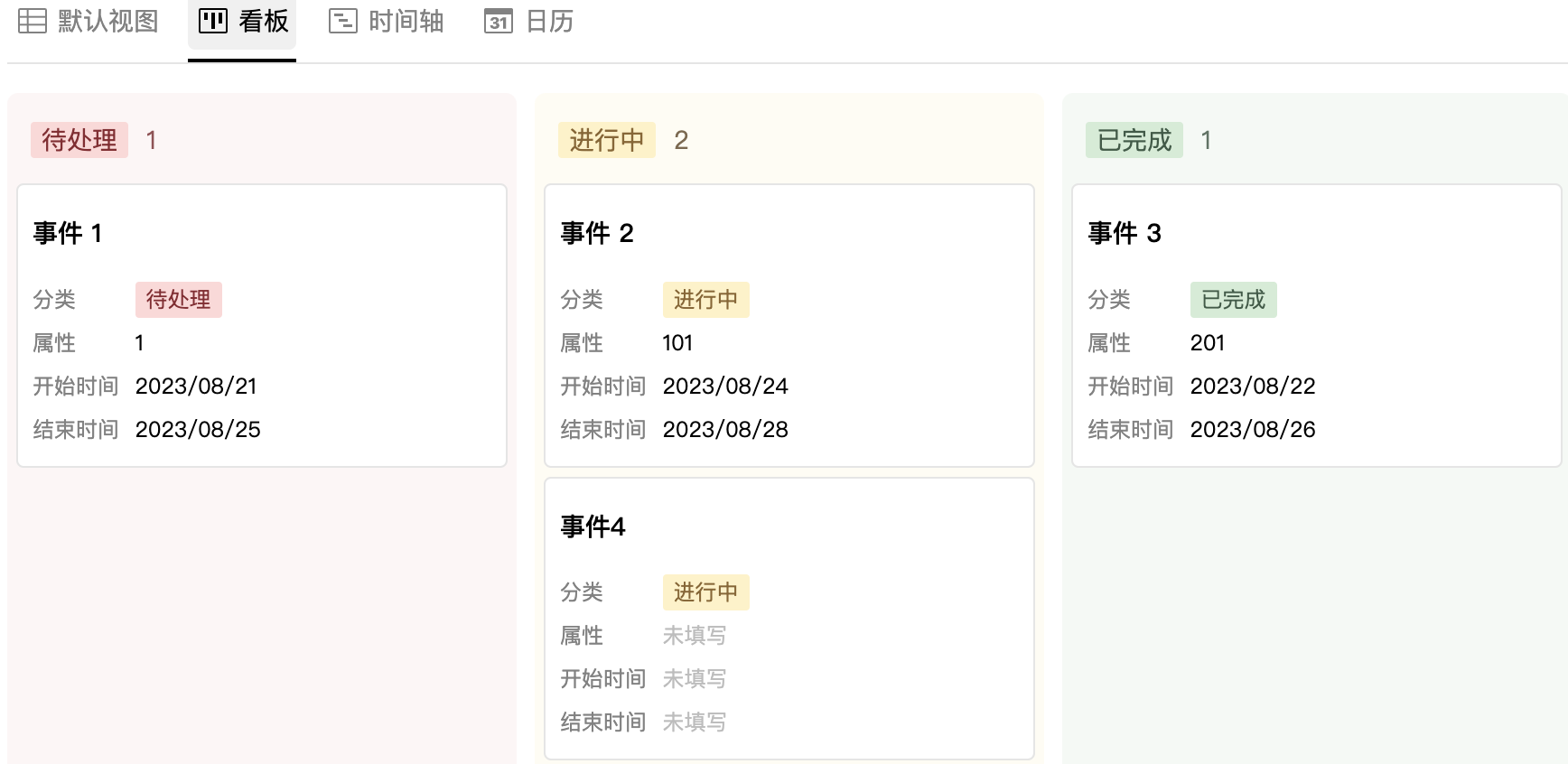
Task: Click end date 2023/08/28 in 事件 2
Action: click(x=725, y=430)
